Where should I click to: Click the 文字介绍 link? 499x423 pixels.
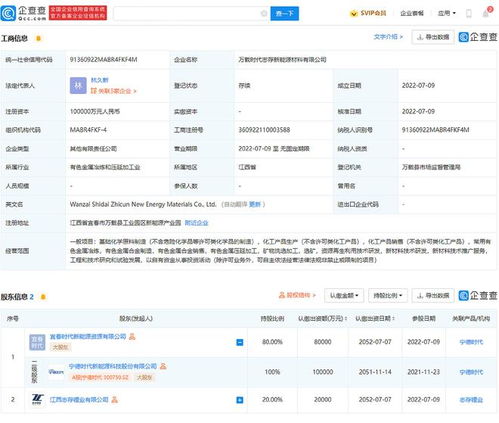pos(388,37)
